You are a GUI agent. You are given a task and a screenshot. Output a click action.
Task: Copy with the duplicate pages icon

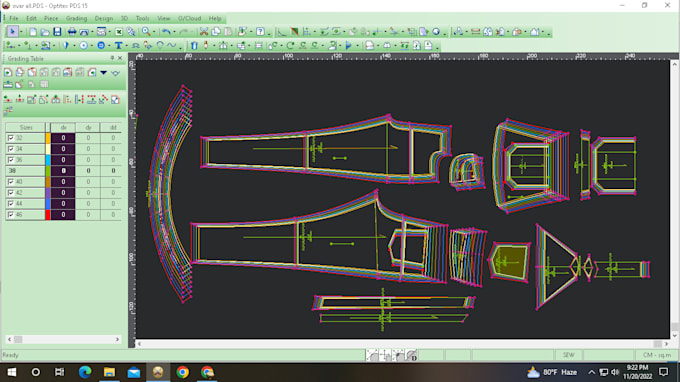[x=216, y=32]
